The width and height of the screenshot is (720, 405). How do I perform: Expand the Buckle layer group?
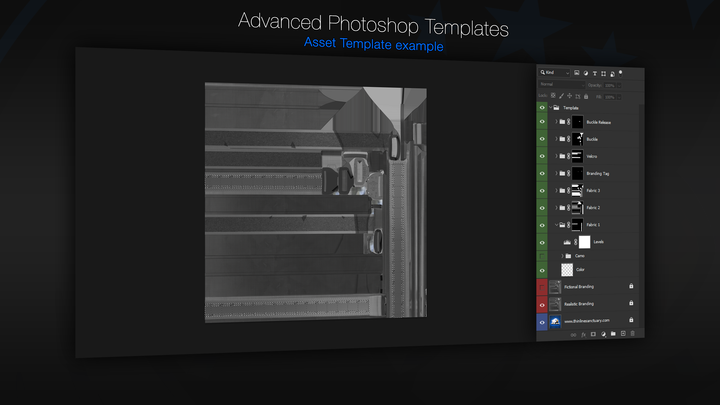pos(556,139)
